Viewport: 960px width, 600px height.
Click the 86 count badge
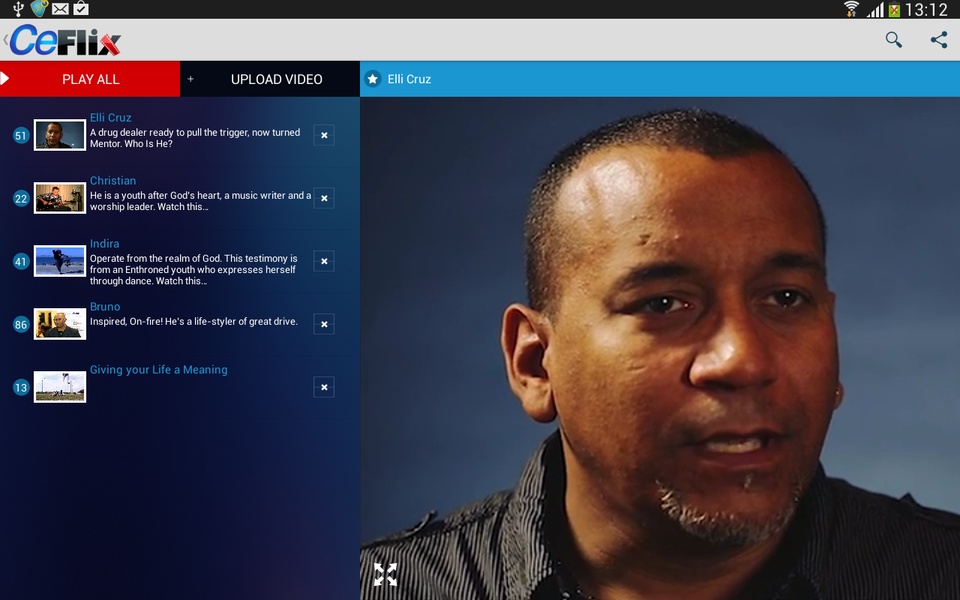(x=21, y=324)
